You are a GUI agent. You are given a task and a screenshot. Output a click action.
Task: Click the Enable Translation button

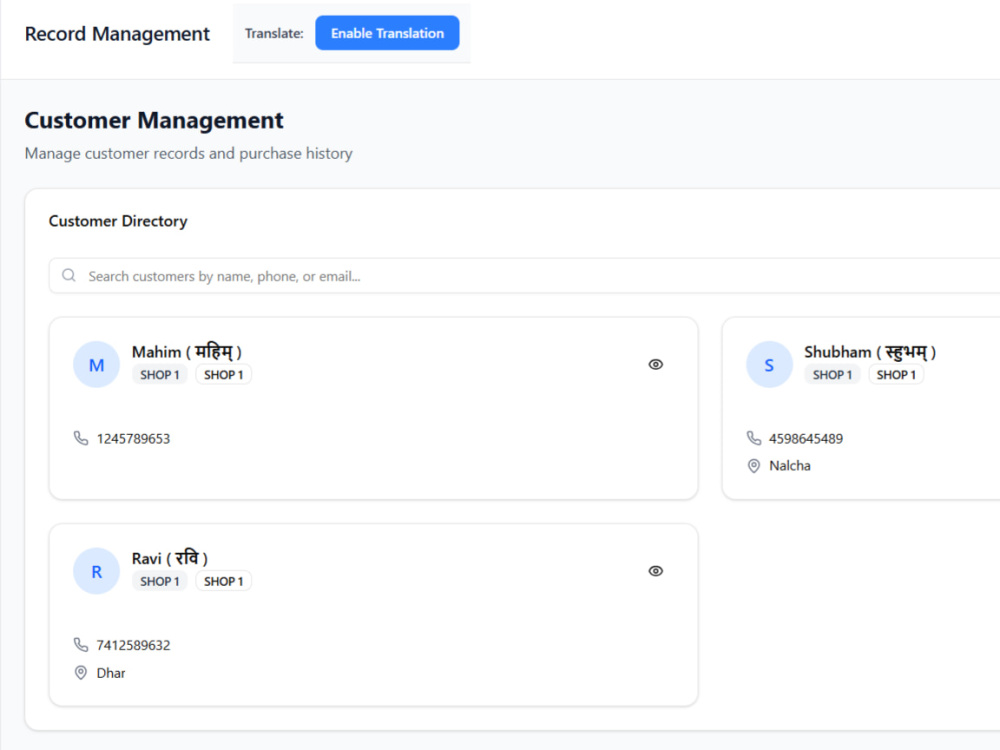point(387,33)
